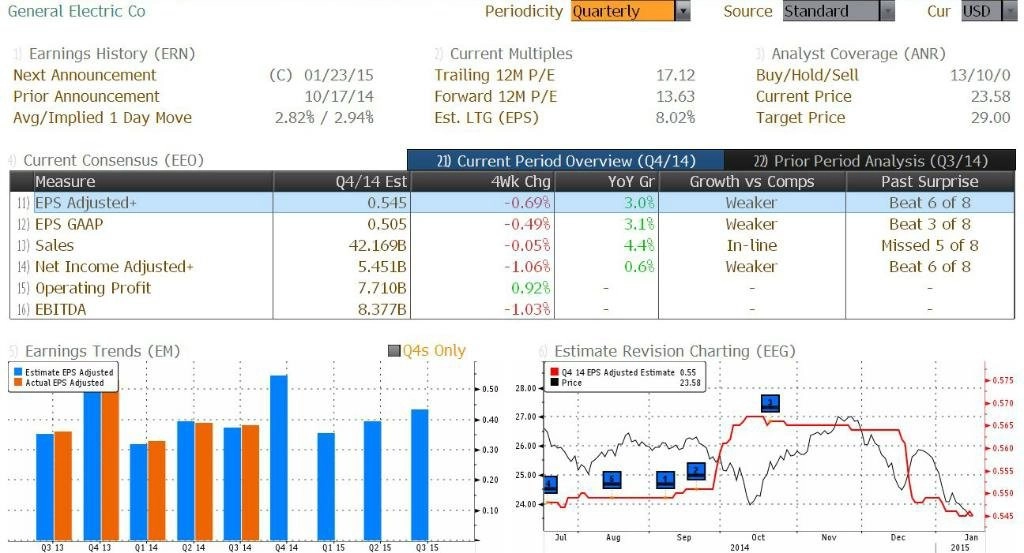Select the Sales measure row
Screen dimensions: 1024x553
tap(512, 245)
